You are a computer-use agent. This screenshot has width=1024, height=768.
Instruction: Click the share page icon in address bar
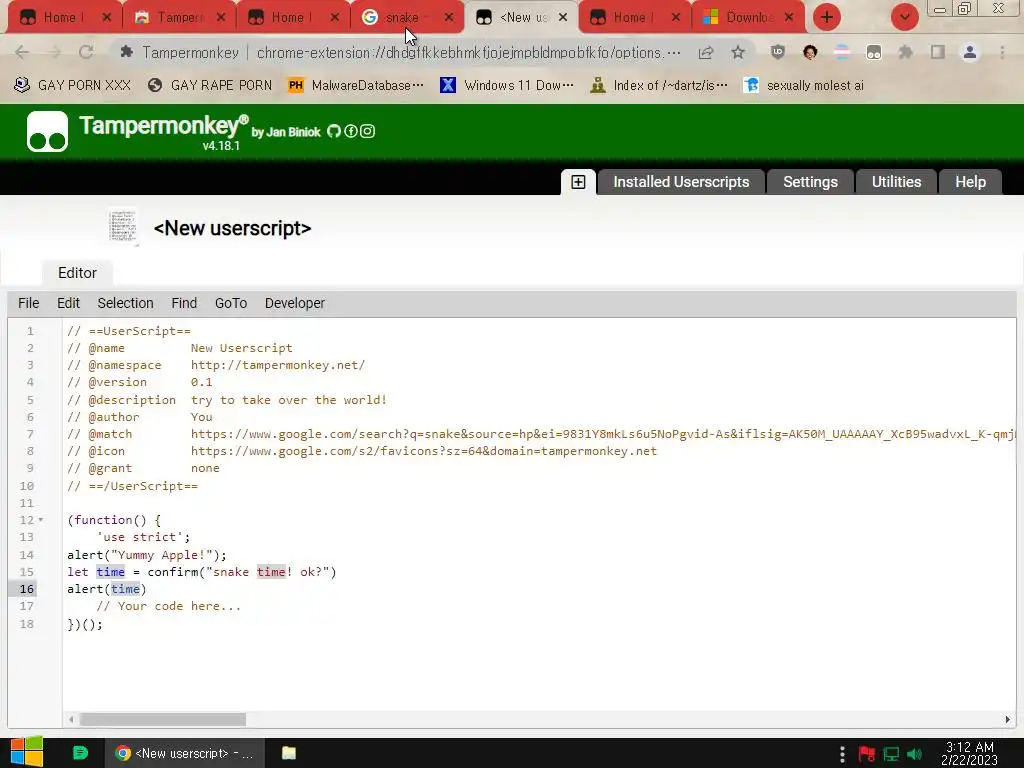tap(706, 53)
